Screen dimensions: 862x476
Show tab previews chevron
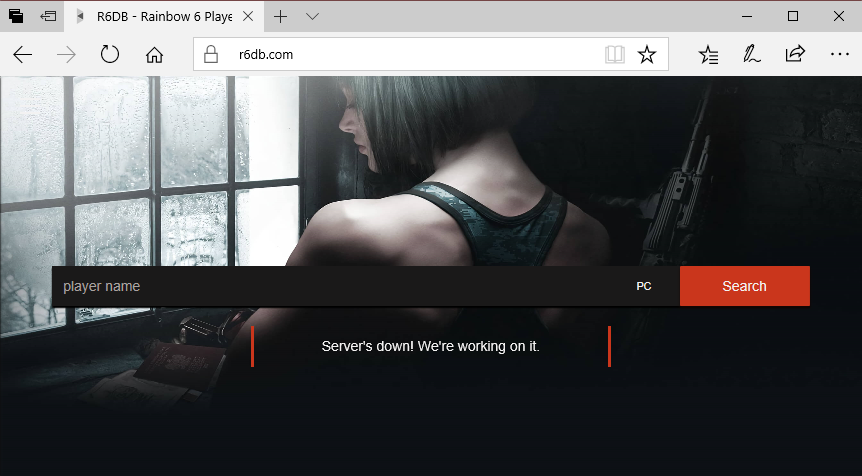click(312, 16)
